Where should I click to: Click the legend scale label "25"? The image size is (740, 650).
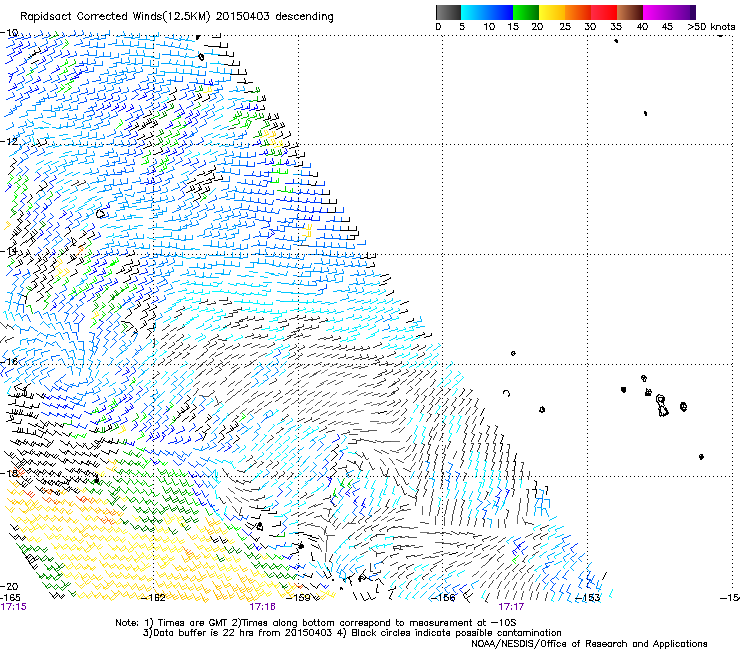[565, 27]
